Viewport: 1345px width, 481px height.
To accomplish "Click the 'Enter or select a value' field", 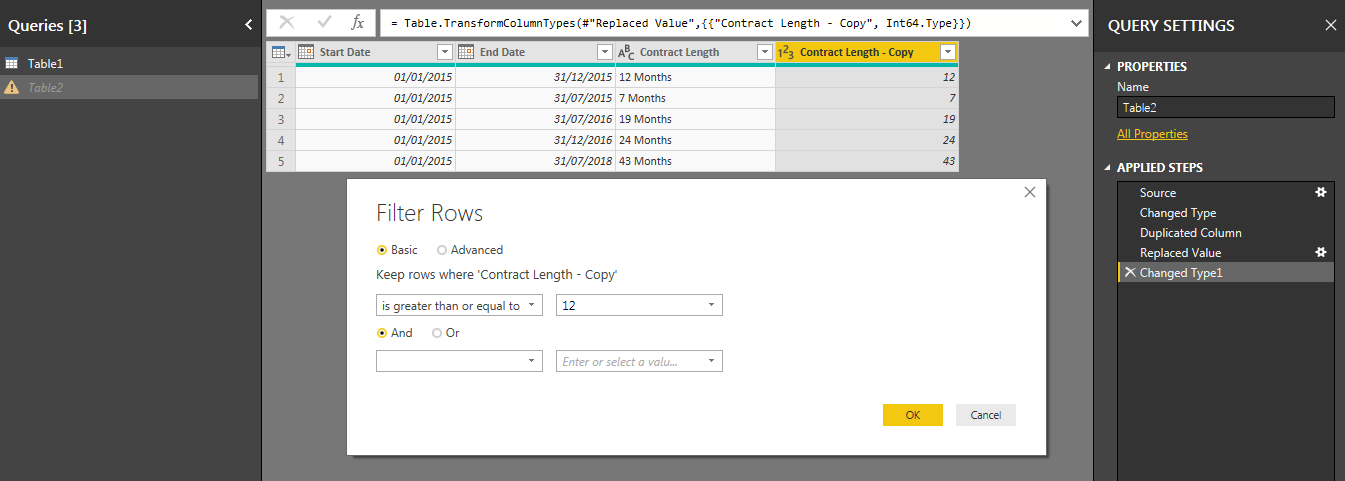I will coord(639,361).
